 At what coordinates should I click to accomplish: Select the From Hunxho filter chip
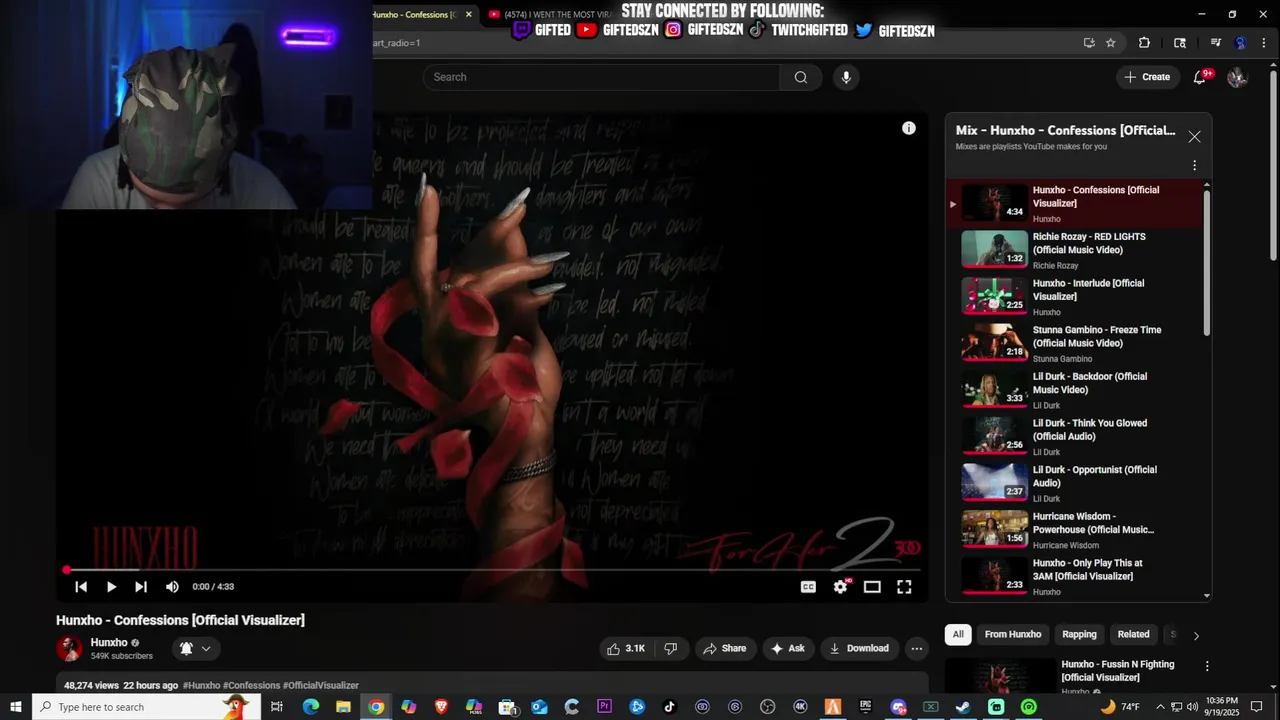point(1013,634)
